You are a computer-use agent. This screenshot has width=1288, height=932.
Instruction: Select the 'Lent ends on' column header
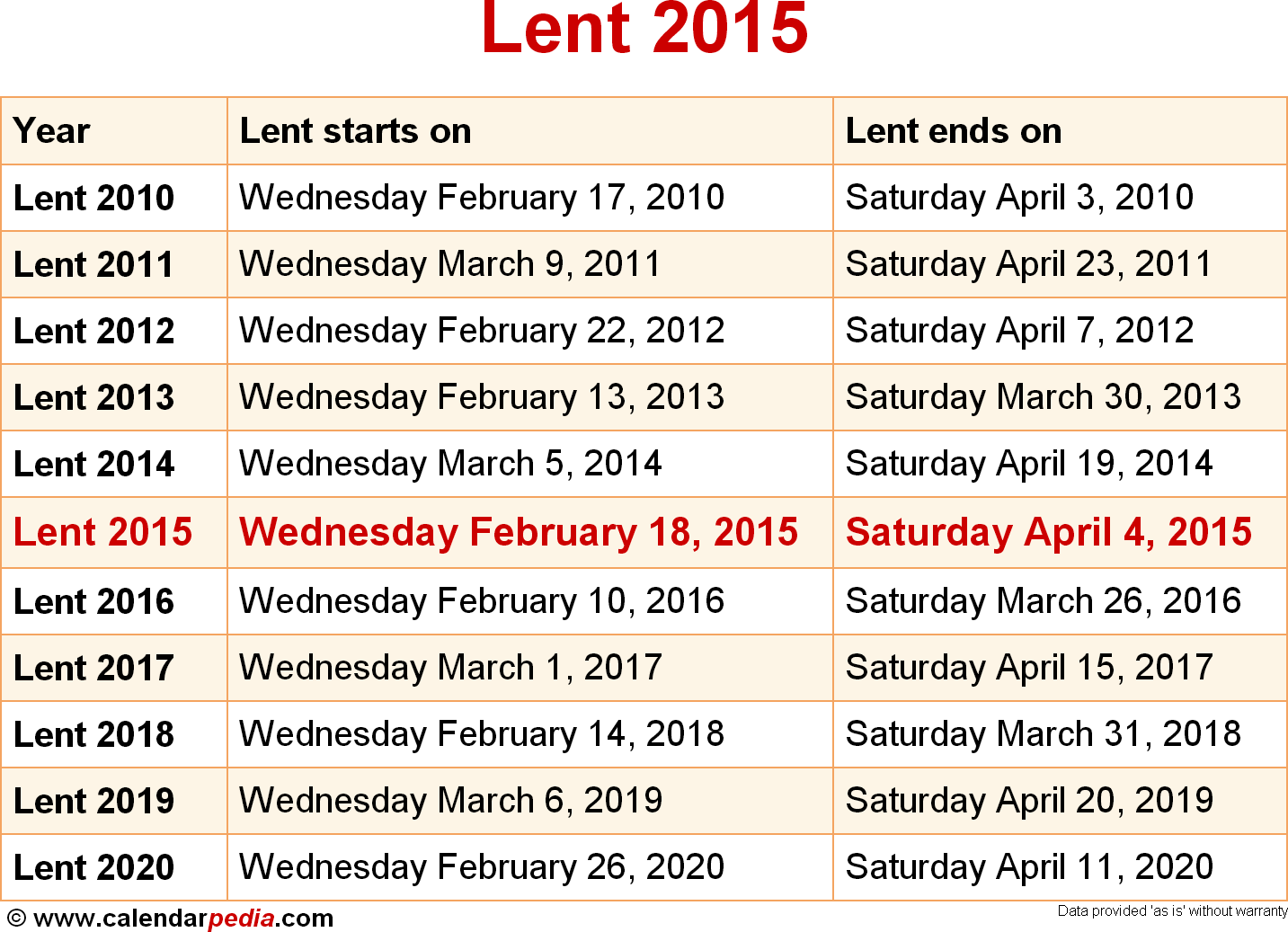tap(954, 131)
